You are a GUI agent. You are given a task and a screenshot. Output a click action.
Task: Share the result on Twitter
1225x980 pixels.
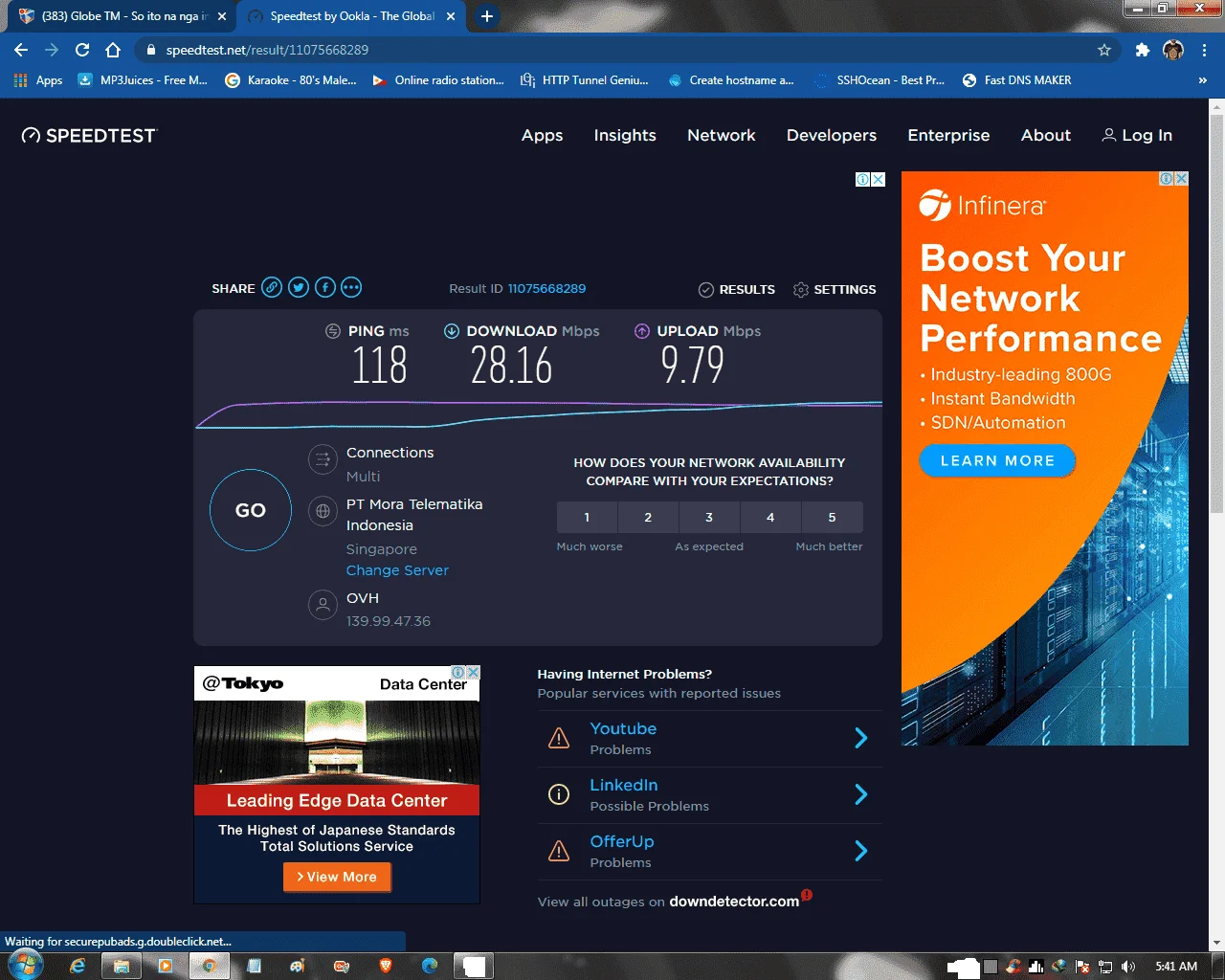click(x=299, y=287)
